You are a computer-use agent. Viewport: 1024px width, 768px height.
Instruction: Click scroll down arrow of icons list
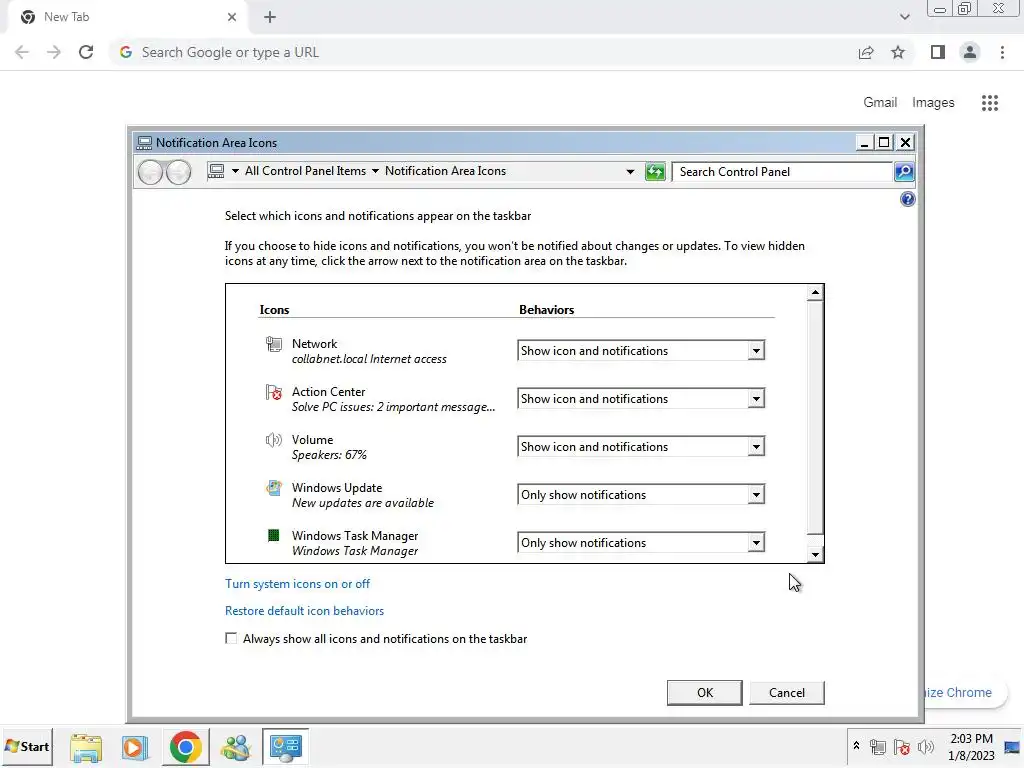click(x=815, y=555)
